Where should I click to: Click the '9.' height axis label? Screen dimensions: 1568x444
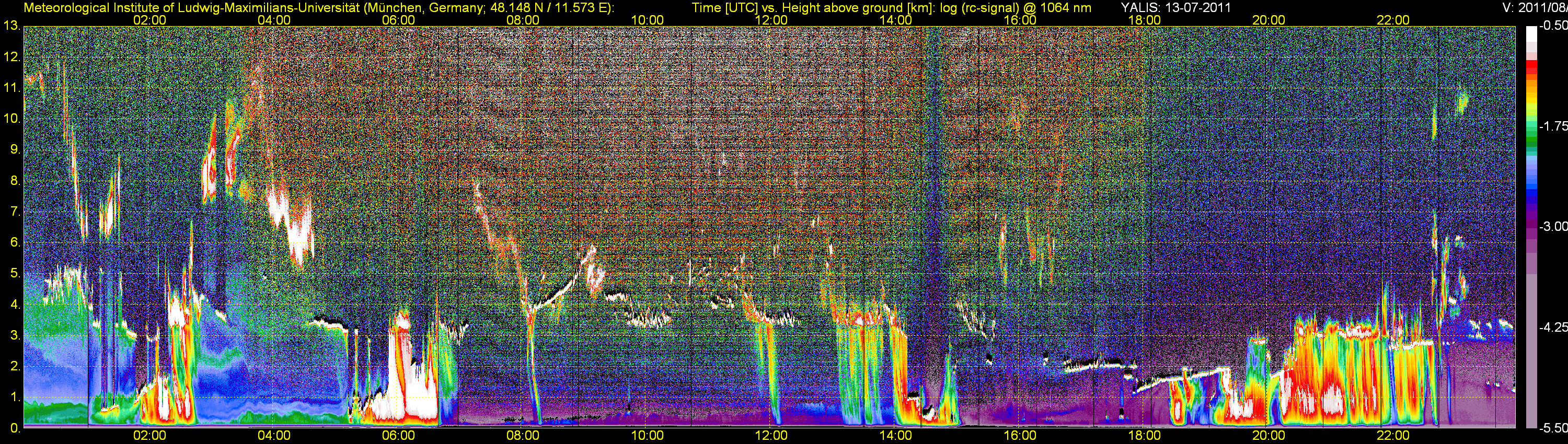(16, 149)
